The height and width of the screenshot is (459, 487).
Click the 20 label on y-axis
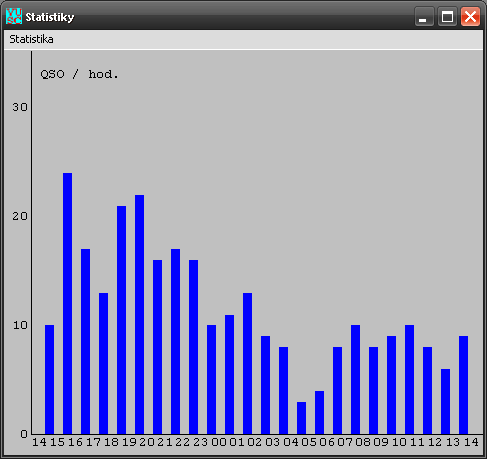[20, 216]
